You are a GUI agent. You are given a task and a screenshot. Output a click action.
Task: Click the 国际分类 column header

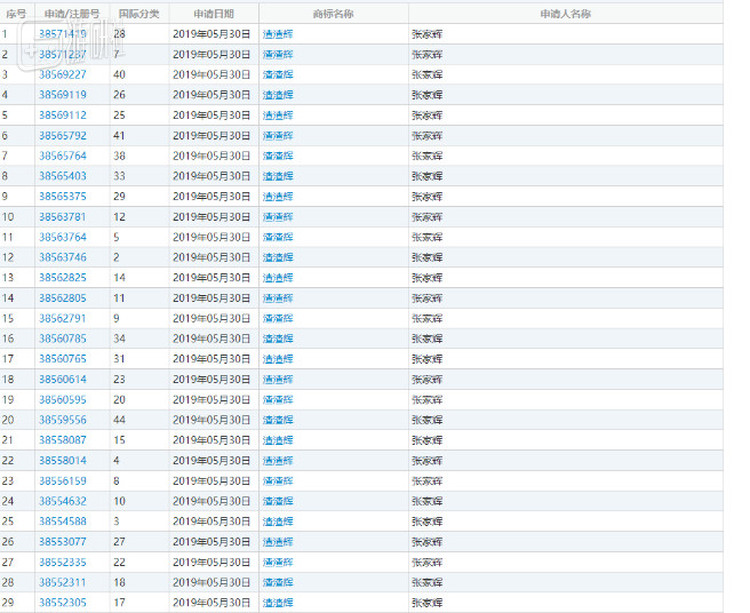(x=138, y=14)
